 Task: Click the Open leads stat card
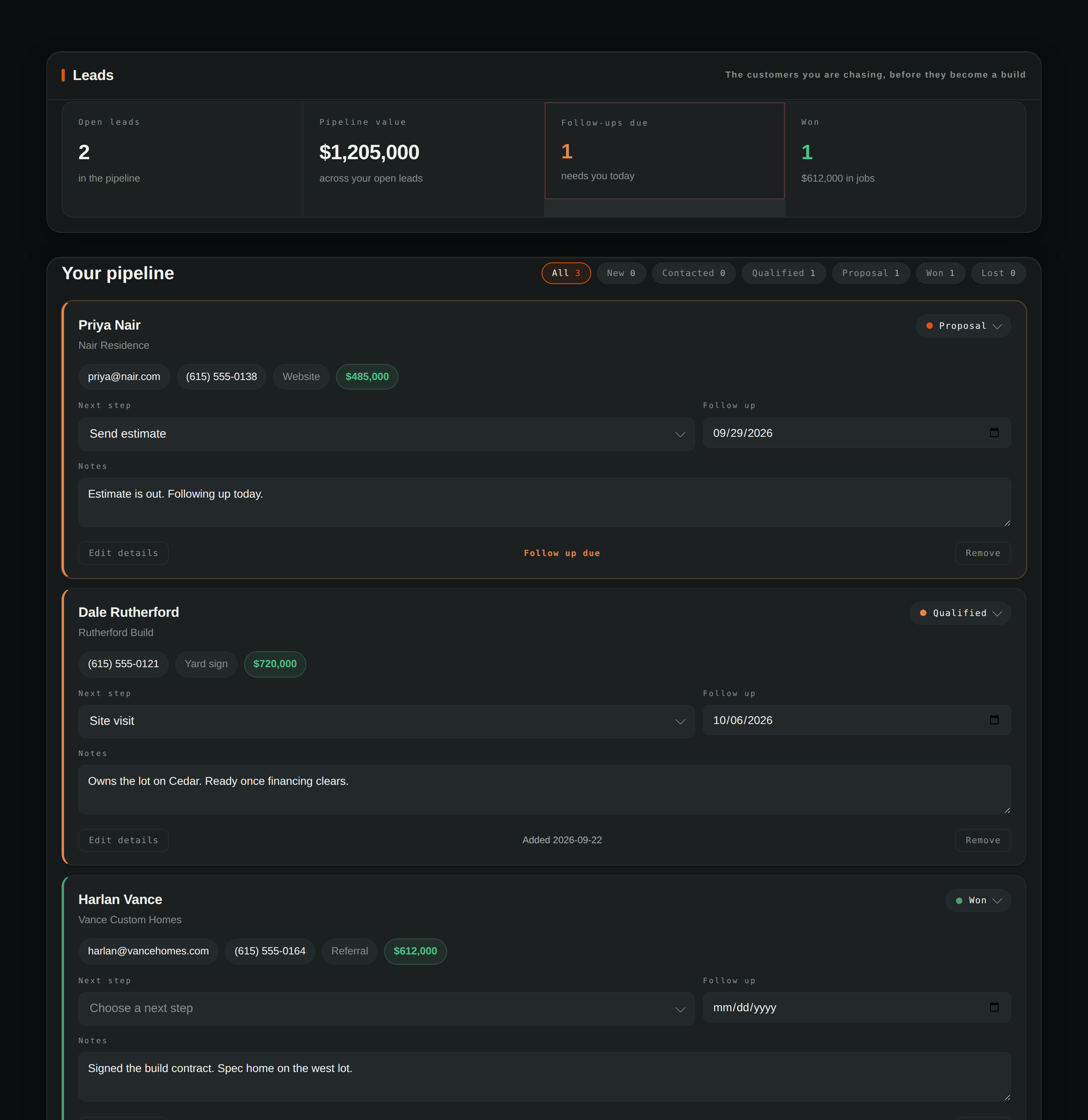tap(182, 160)
